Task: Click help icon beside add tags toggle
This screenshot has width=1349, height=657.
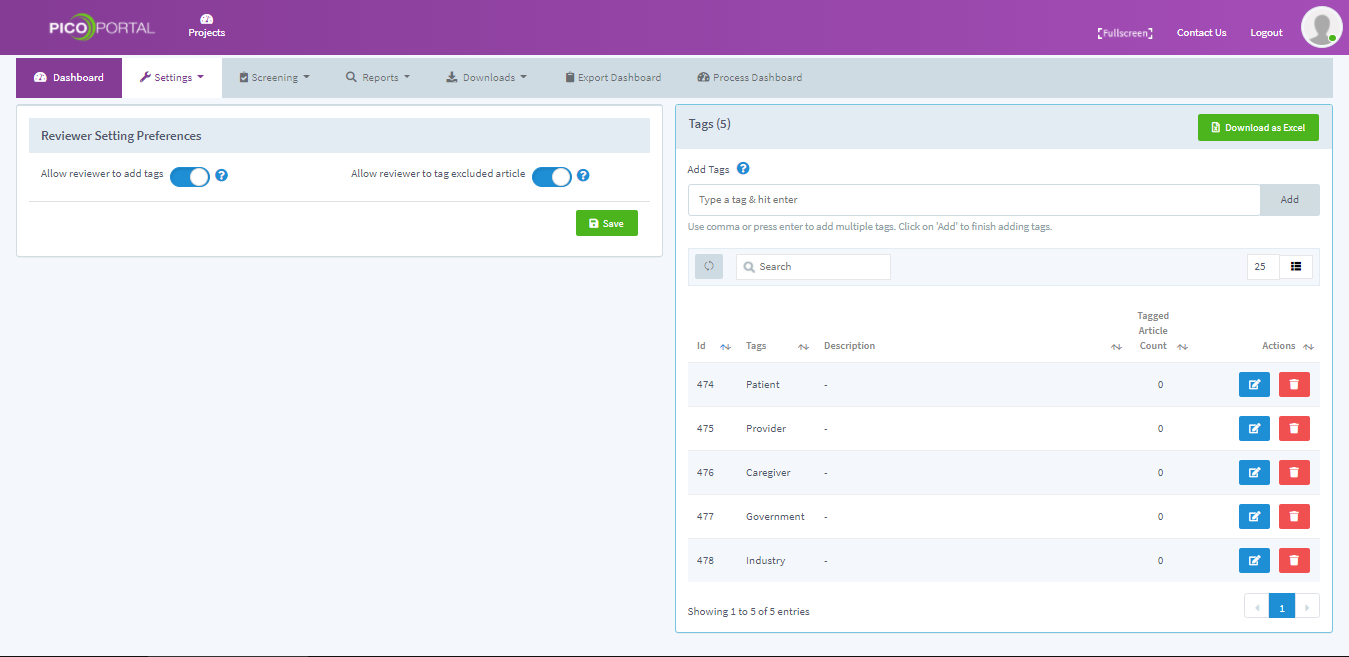Action: (222, 175)
